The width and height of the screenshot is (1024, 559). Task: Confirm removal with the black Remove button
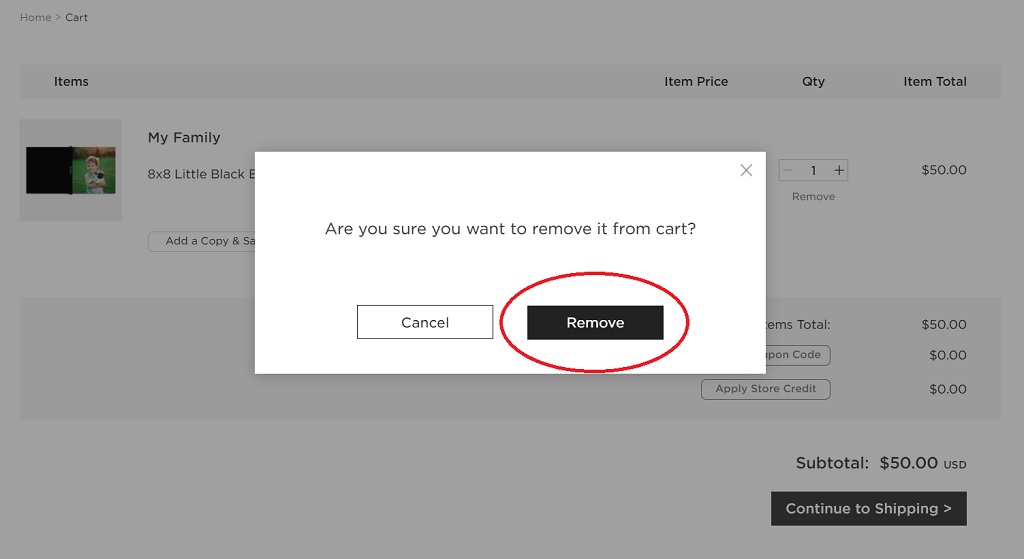click(595, 323)
